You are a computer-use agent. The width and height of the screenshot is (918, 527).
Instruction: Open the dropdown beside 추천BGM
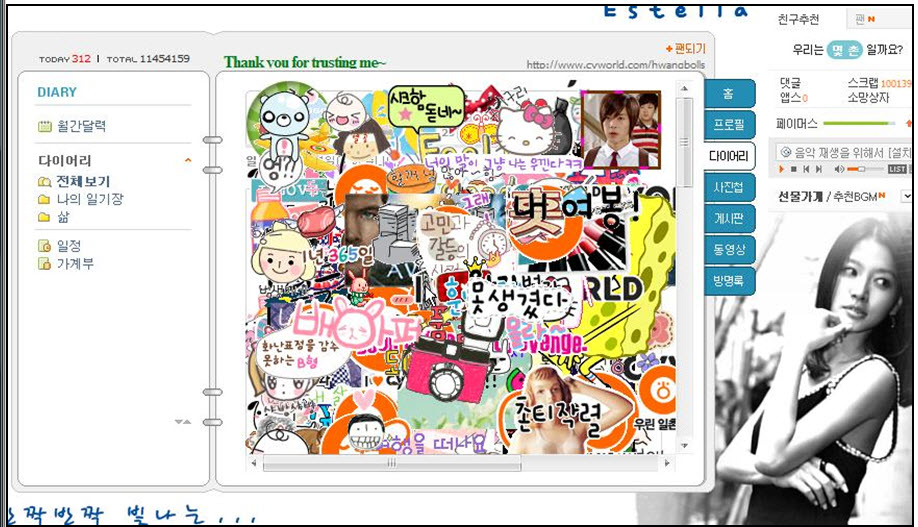(x=906, y=197)
